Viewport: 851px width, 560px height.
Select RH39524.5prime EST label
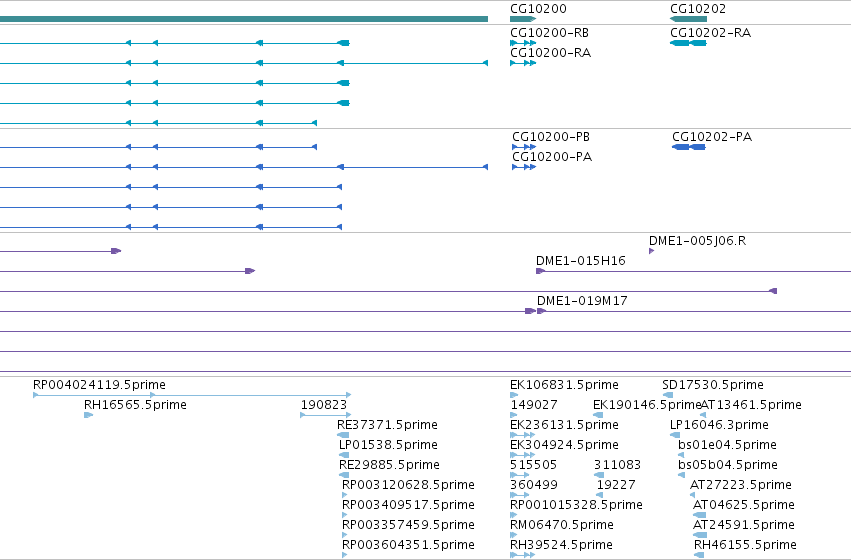[561, 545]
